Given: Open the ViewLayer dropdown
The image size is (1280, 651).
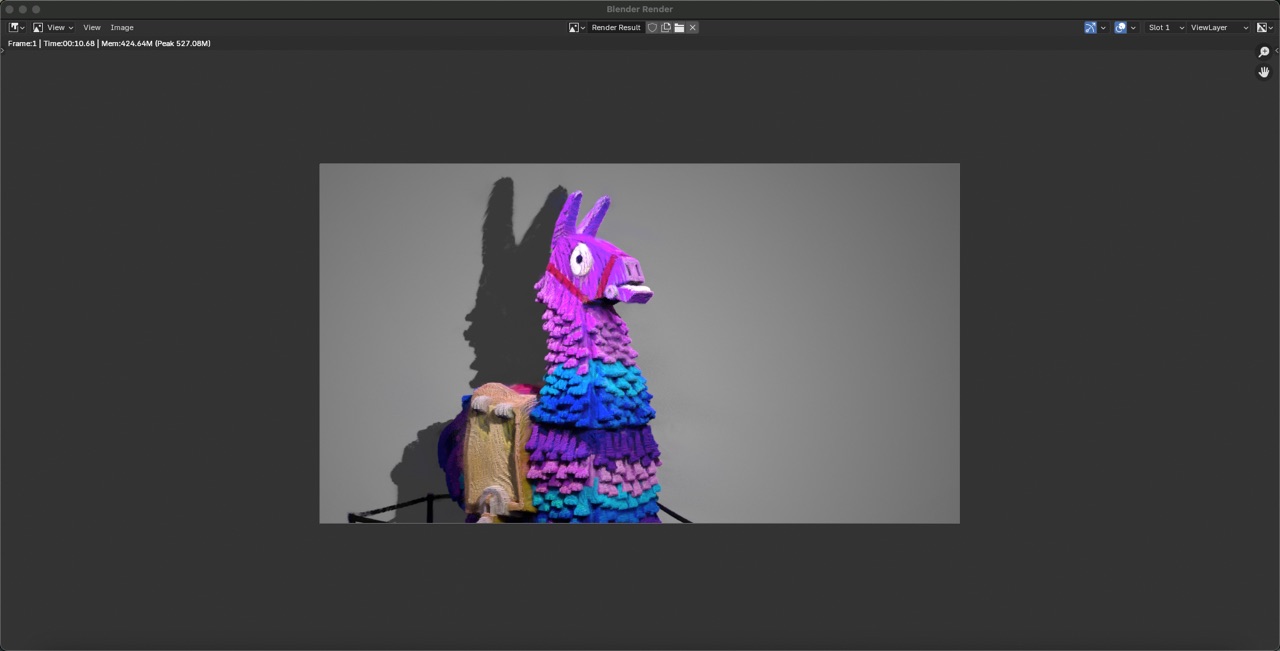Looking at the screenshot, I should point(1212,27).
